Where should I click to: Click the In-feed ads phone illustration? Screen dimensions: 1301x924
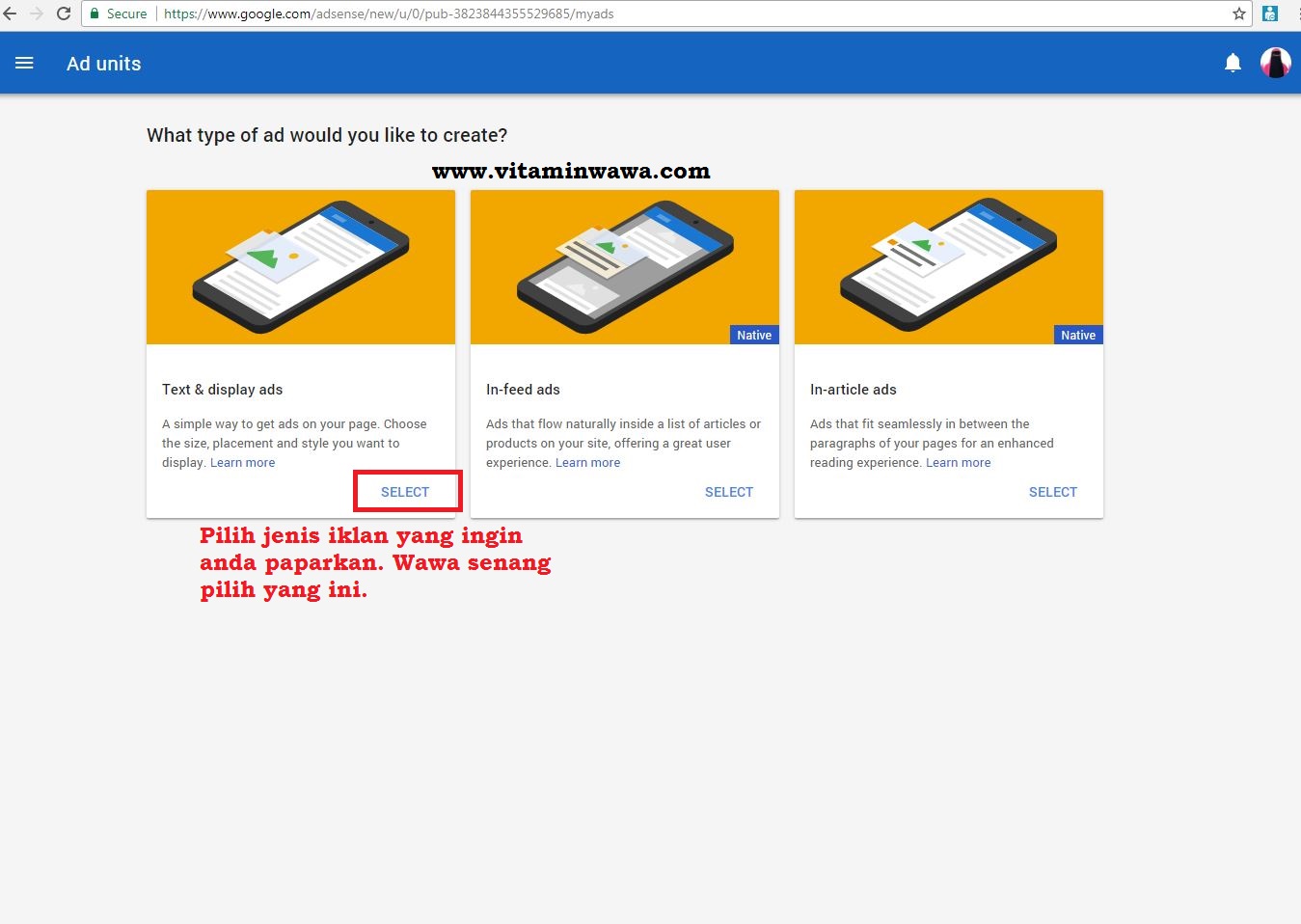tap(624, 267)
